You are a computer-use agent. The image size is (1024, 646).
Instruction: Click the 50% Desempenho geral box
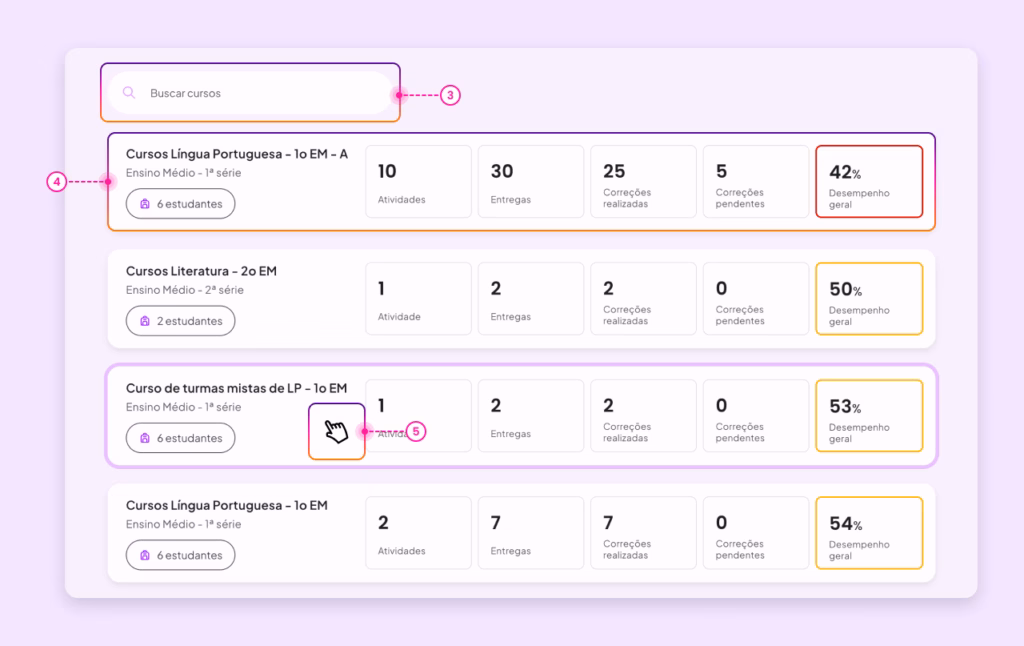pyautogui.click(x=869, y=299)
